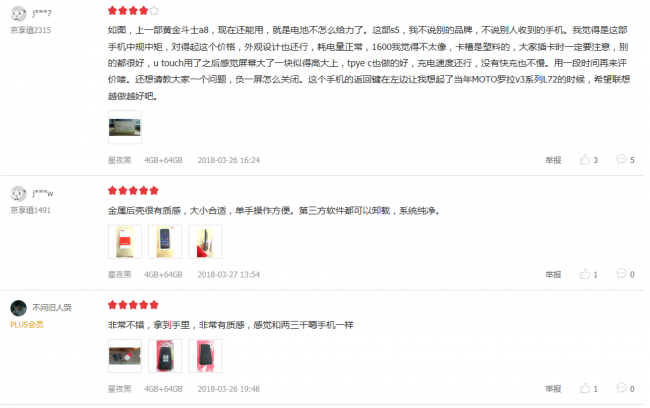Image resolution: width=650 pixels, height=408 pixels.
Task: Open second photo in 不问旧人哭's review
Action: coord(165,356)
